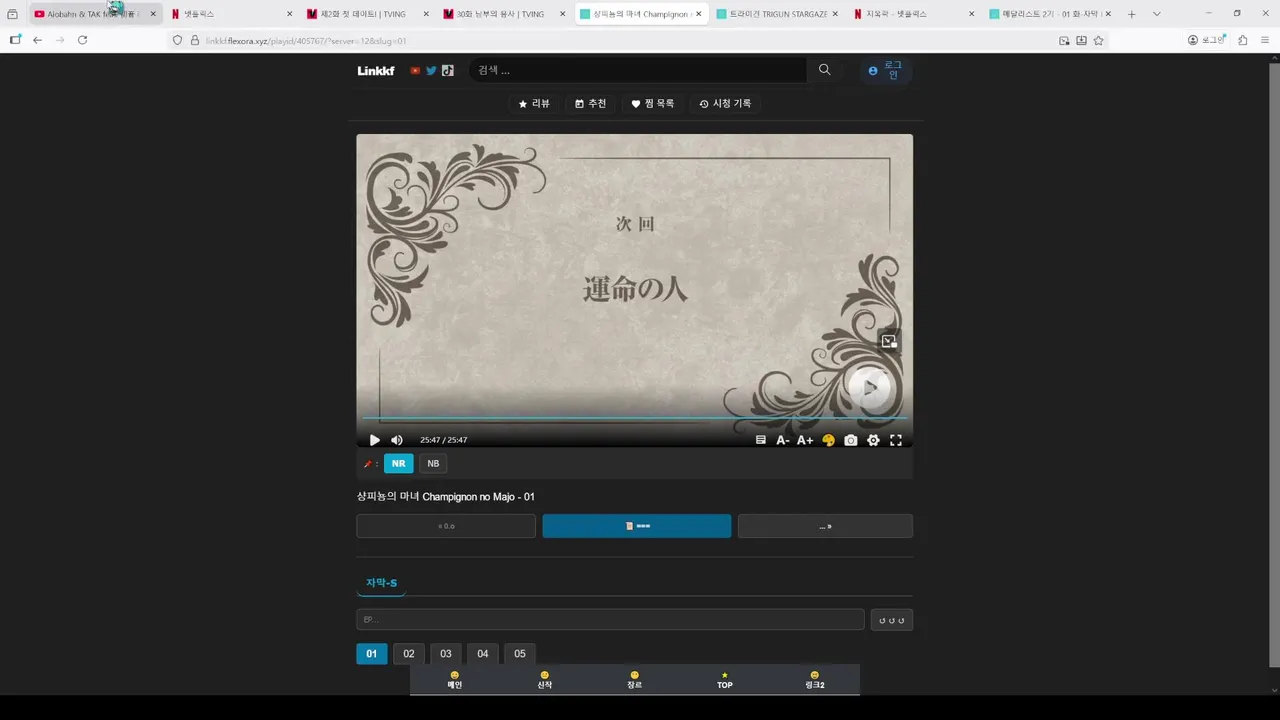1280x720 pixels.
Task: Go to previous episode button
Action: 446,526
